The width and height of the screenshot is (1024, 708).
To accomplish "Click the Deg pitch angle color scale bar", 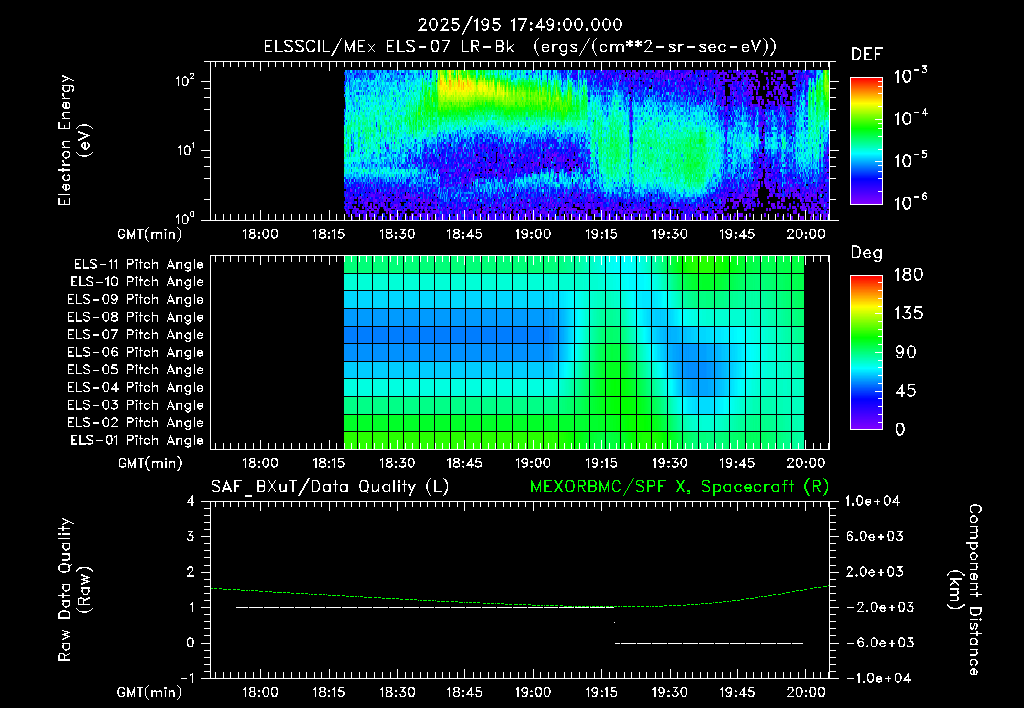I will pyautogui.click(x=866, y=352).
